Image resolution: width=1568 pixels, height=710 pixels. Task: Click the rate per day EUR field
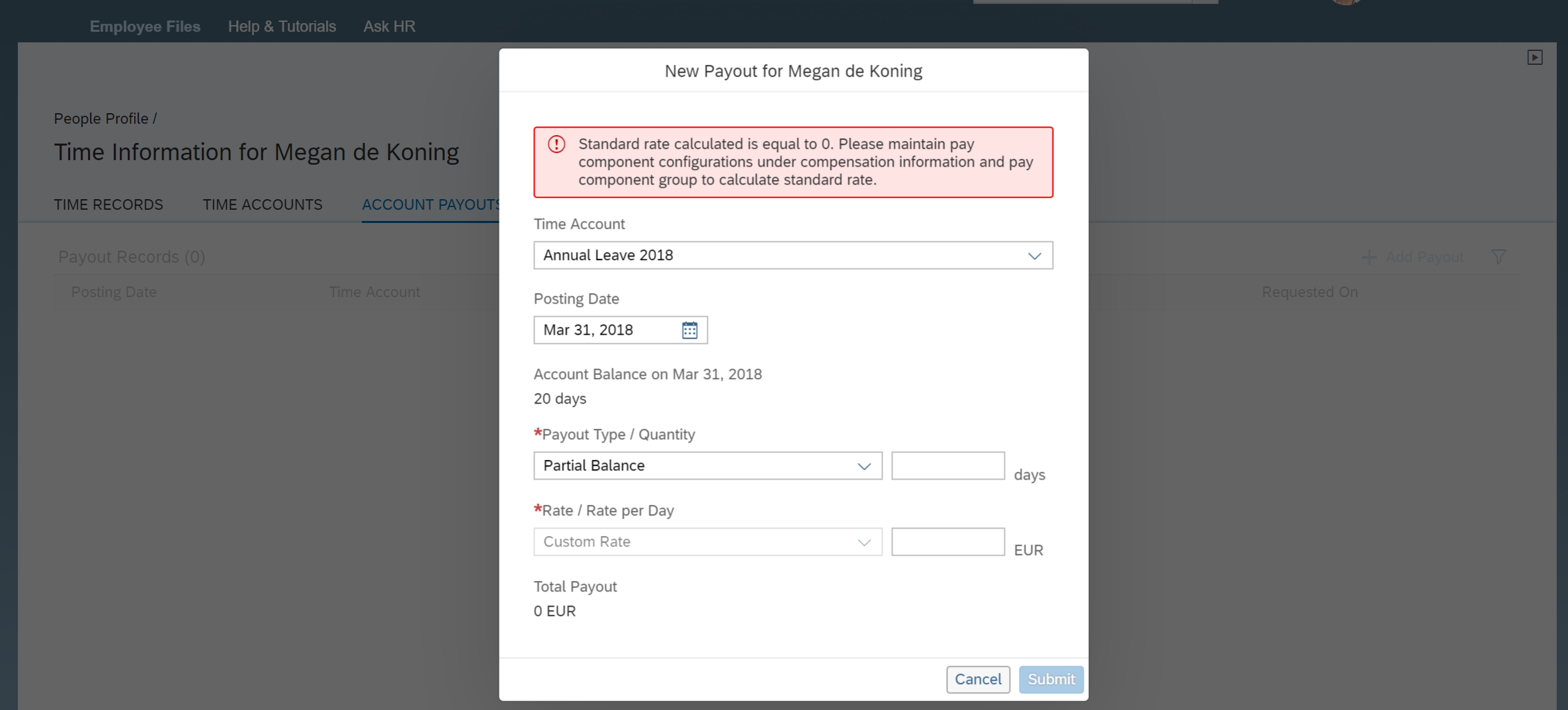(948, 542)
